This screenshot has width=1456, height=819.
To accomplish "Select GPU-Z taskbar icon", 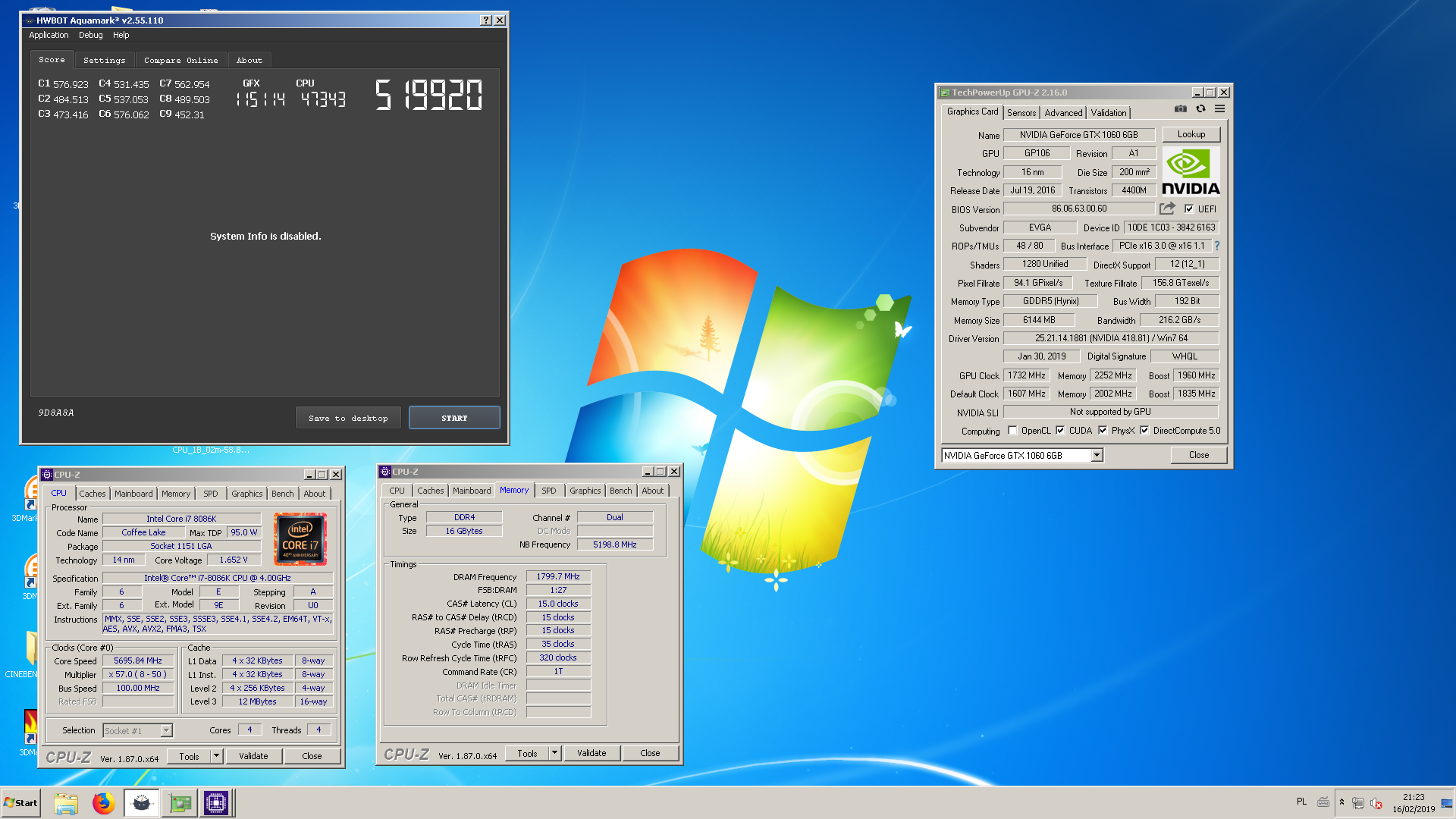I will (180, 803).
